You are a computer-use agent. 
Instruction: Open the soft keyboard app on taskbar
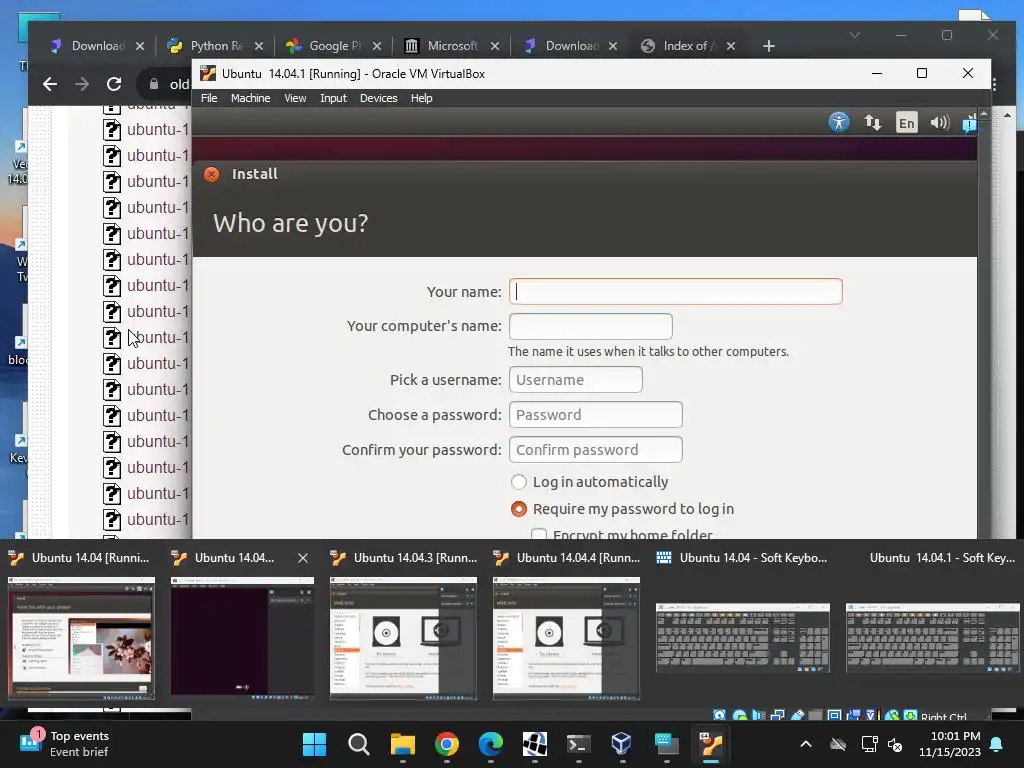tap(666, 744)
